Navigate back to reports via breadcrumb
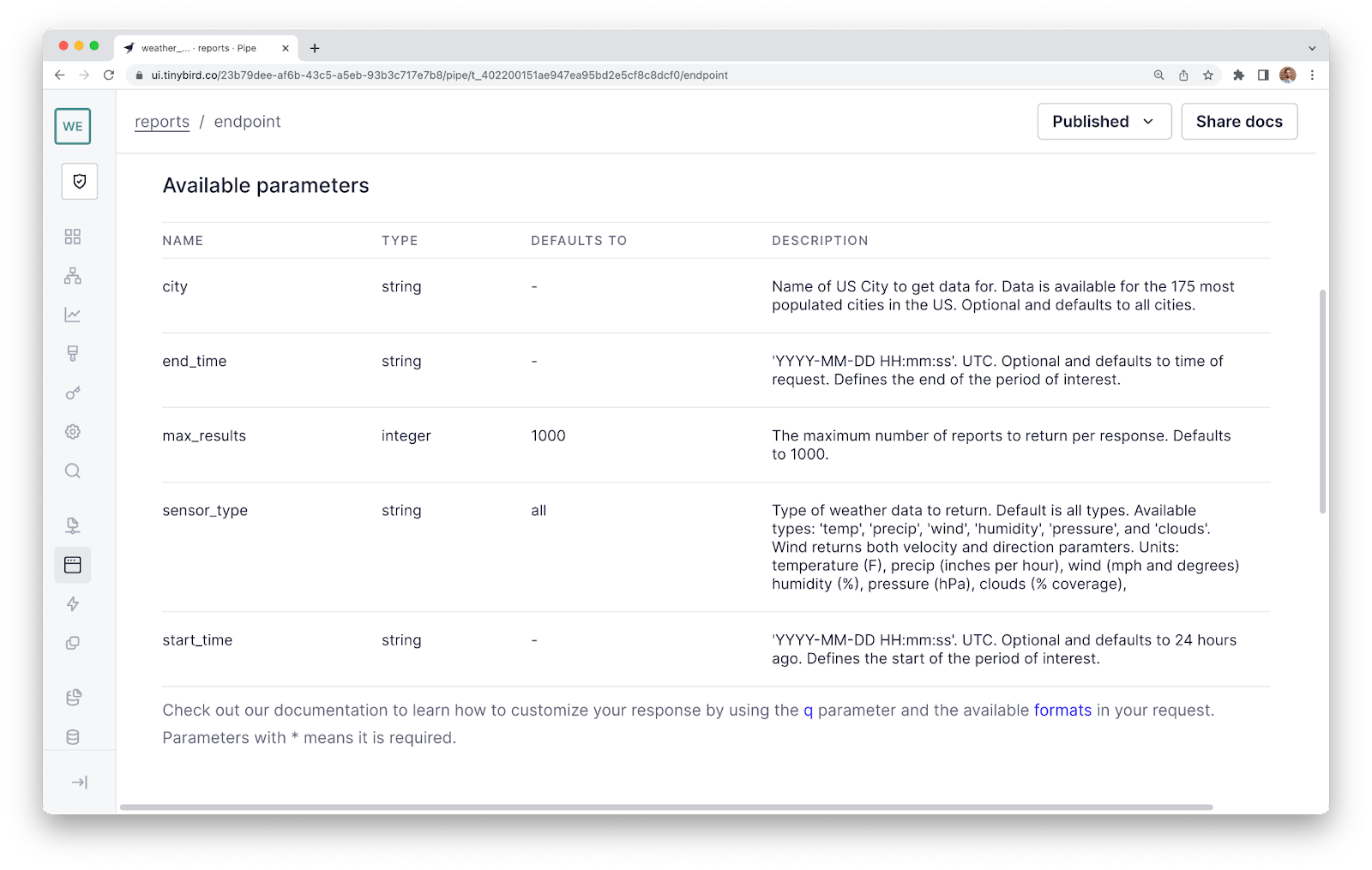 [162, 121]
